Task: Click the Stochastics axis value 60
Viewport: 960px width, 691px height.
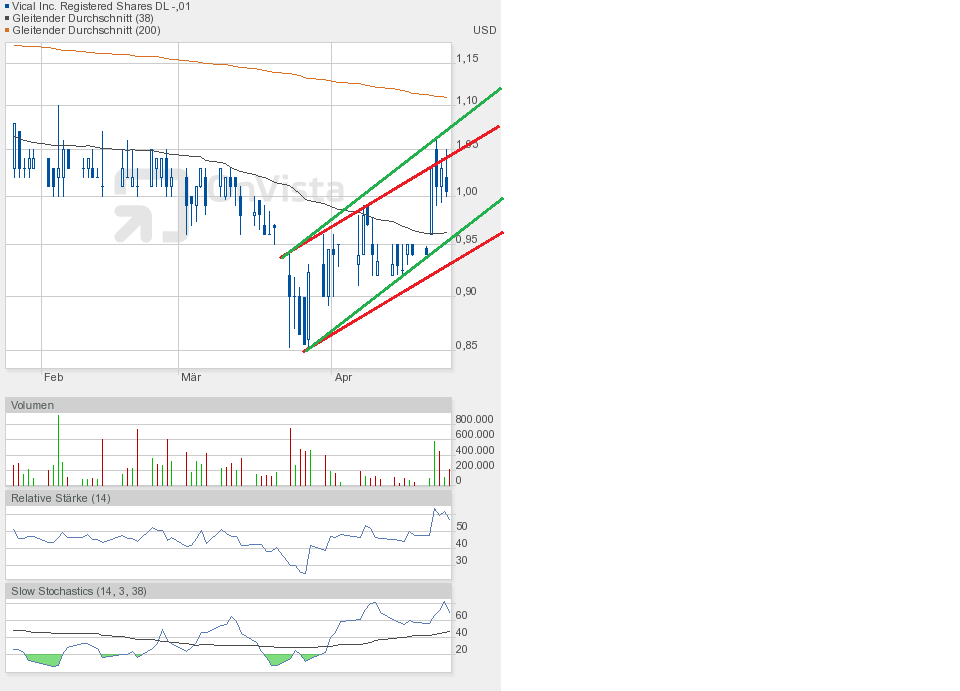Action: tap(462, 615)
